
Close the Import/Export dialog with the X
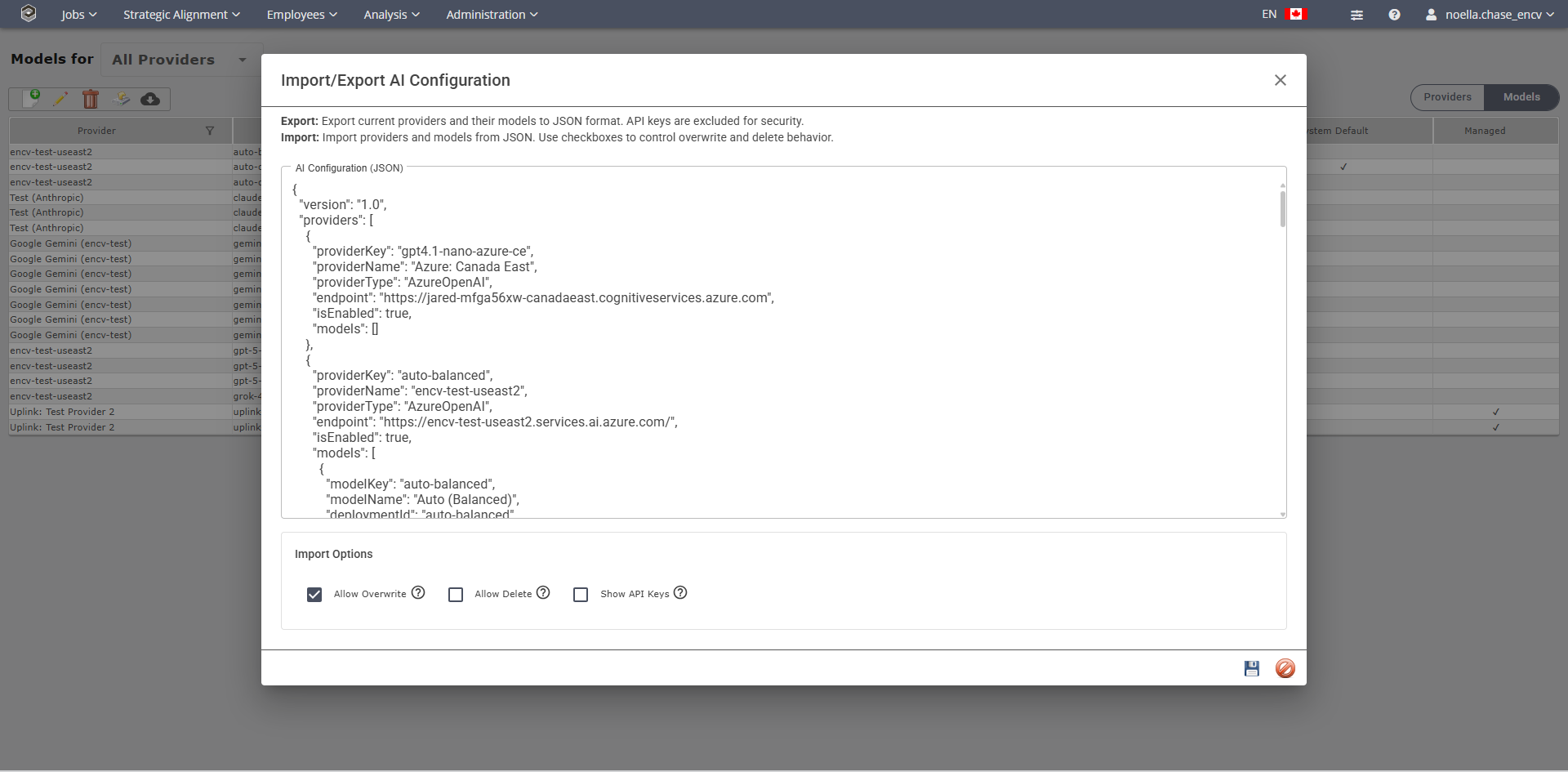tap(1280, 80)
